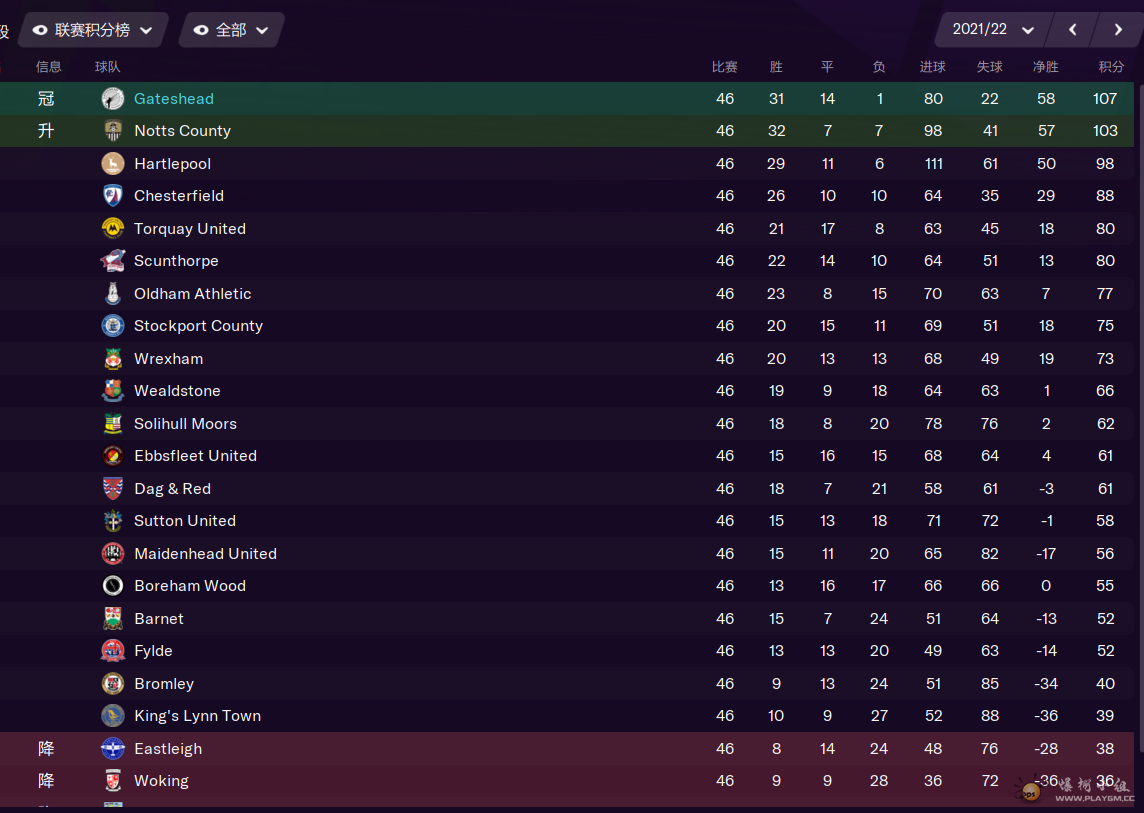This screenshot has width=1144, height=813.
Task: Open the Oldham Athletic team link
Action: click(192, 294)
